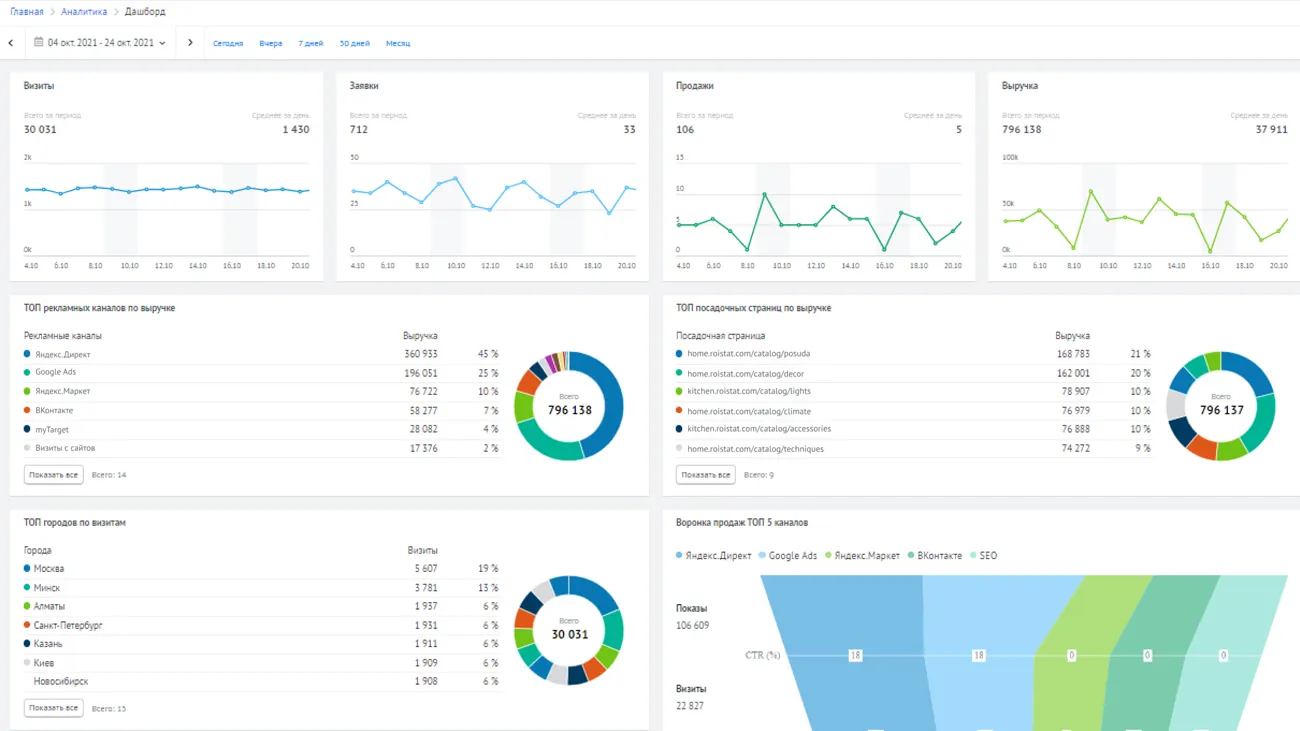Open the 04 окт. – 24 окт. 2021 date range dropdown
The width and height of the screenshot is (1300, 731).
(x=100, y=43)
